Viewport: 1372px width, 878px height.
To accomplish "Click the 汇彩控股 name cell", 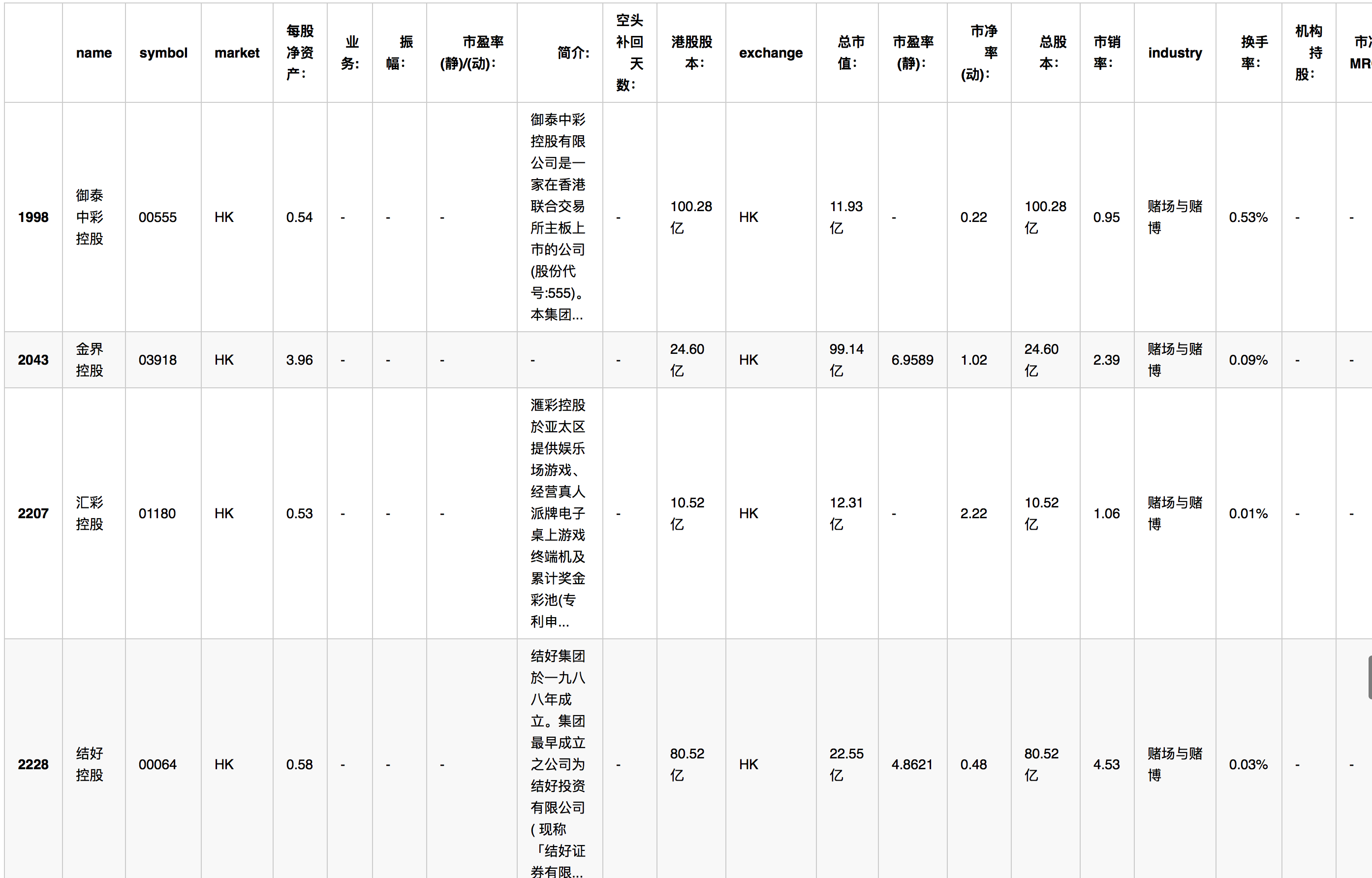I will [x=90, y=513].
